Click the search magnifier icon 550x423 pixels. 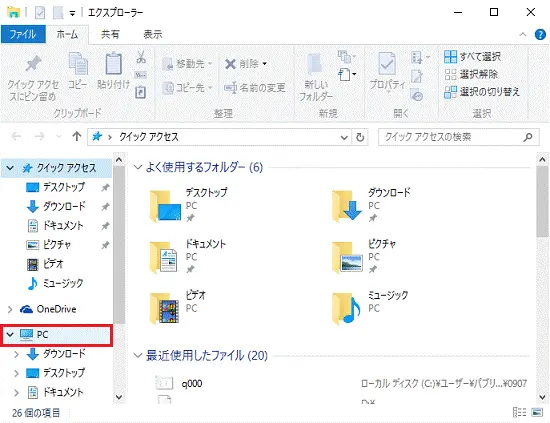(528, 137)
